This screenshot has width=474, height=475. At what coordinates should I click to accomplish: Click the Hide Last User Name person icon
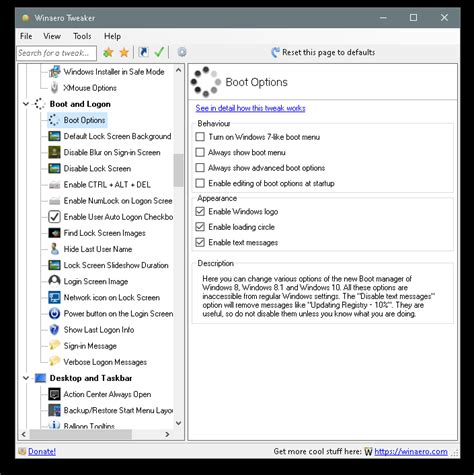pos(54,249)
